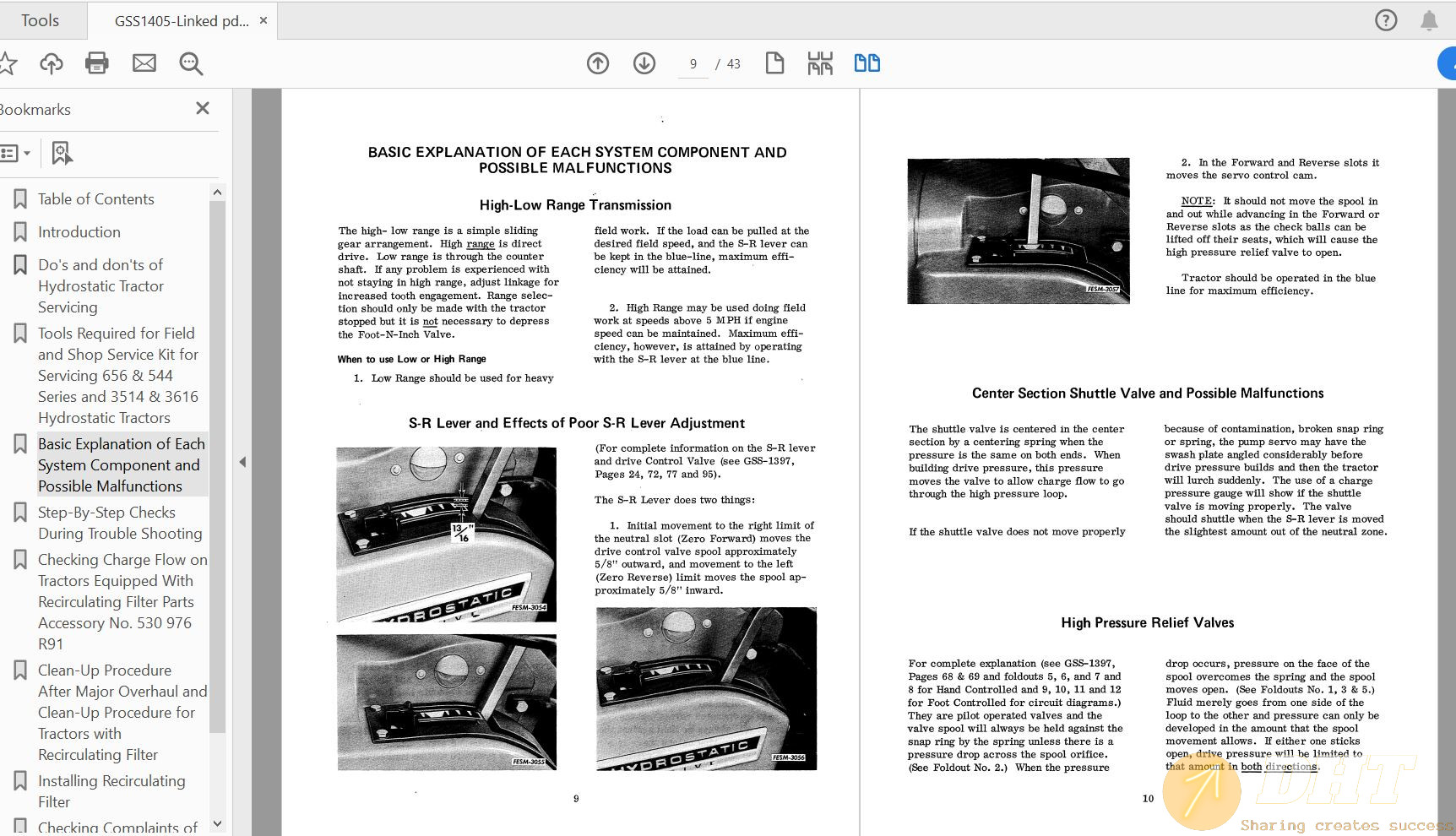Select the GSS1405-Linked pdf tab
This screenshot has height=836, width=1456.
pyautogui.click(x=177, y=19)
